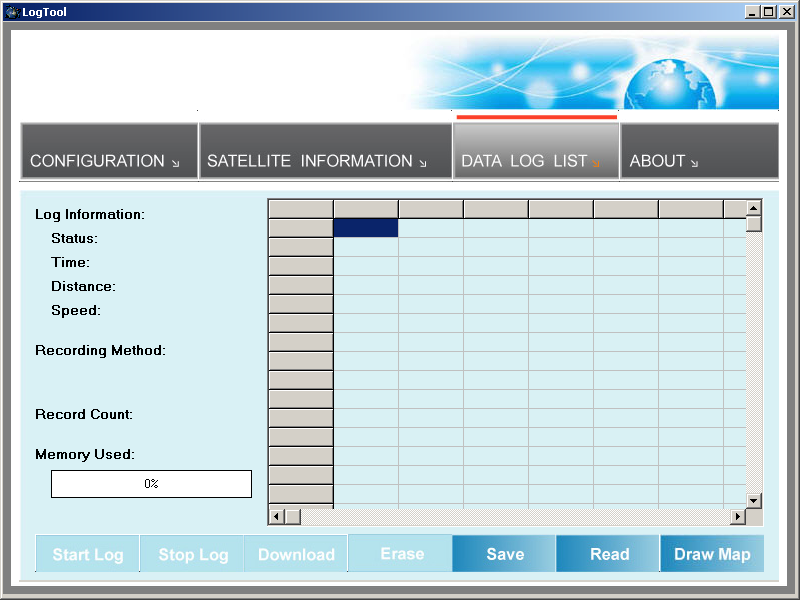The width and height of the screenshot is (800, 600).
Task: Click the Memory Used progress bar
Action: coord(151,484)
